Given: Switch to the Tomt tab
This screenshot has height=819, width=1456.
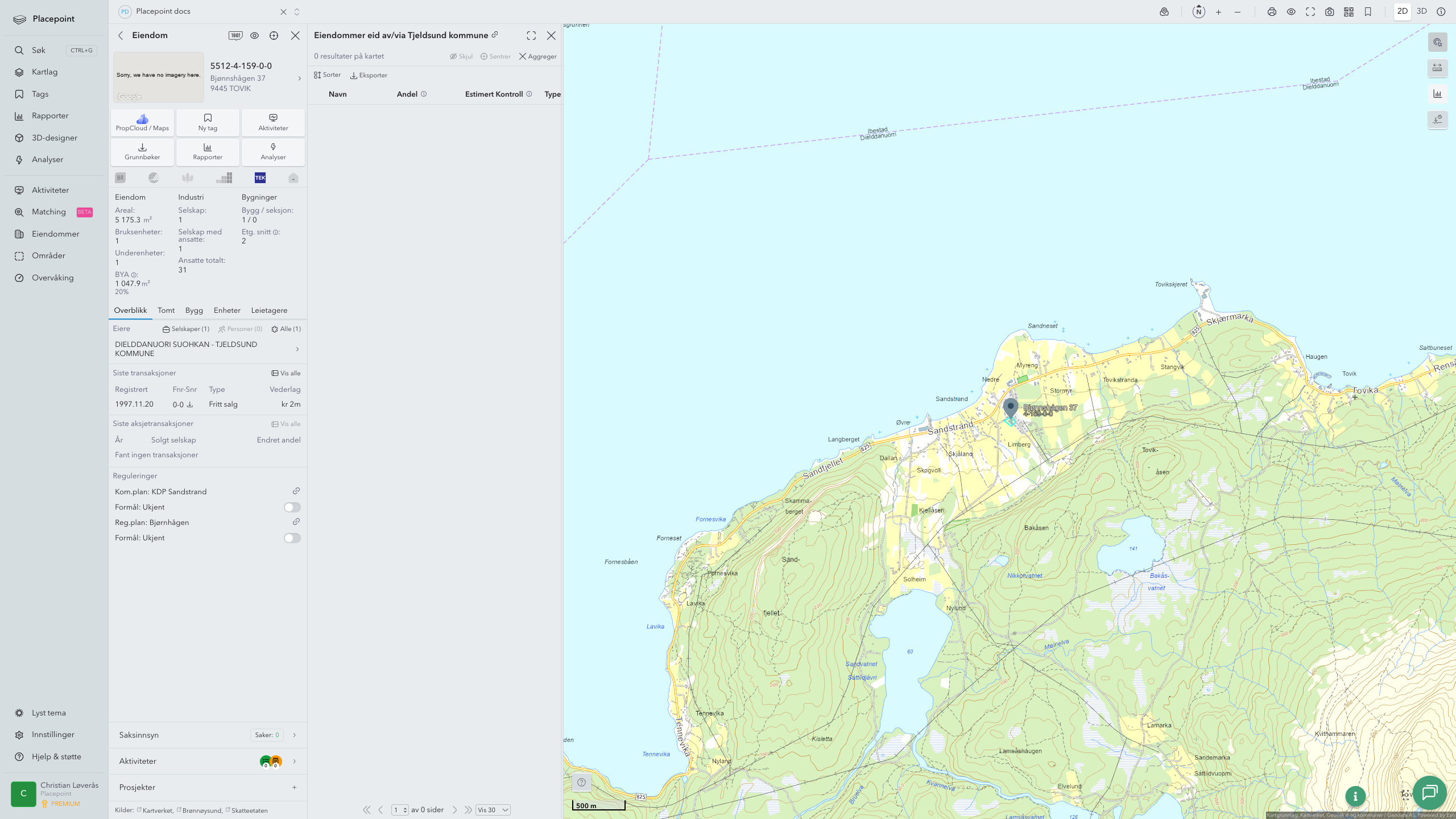Looking at the screenshot, I should pos(166,311).
